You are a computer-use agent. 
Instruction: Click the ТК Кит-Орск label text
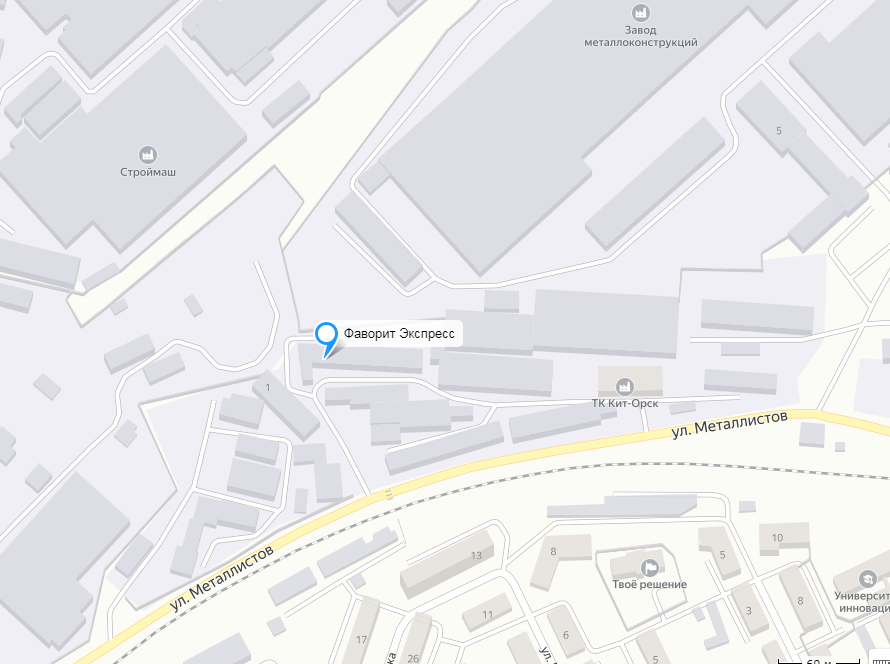point(625,404)
